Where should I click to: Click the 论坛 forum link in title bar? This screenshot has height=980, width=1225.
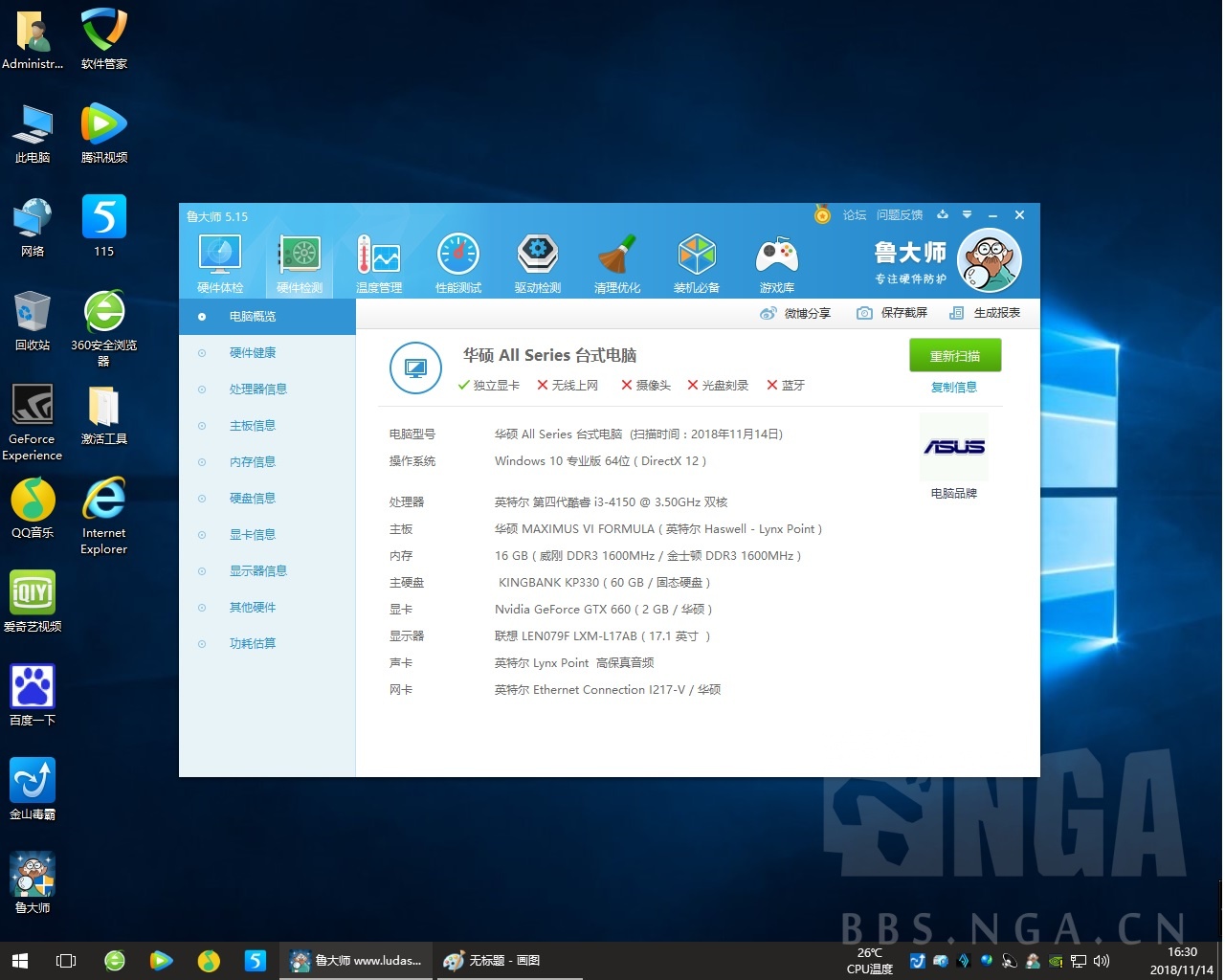click(854, 215)
